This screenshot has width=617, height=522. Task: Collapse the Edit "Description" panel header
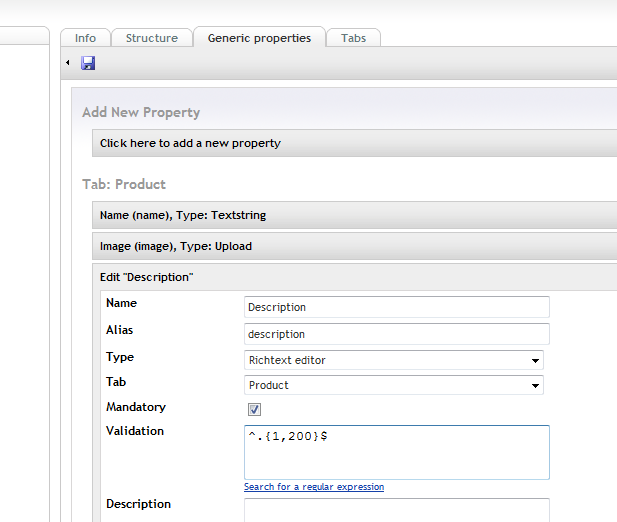tap(355, 277)
